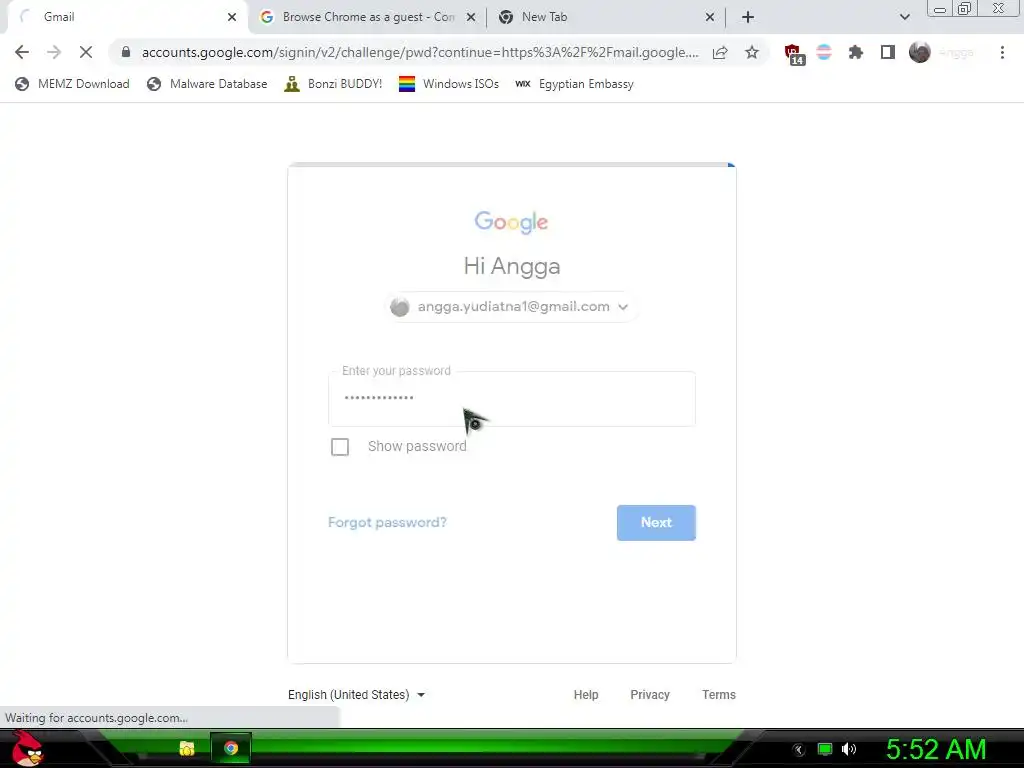Screen dimensions: 1024x768
Task: Bookmark this tab with the star
Action: pos(752,52)
